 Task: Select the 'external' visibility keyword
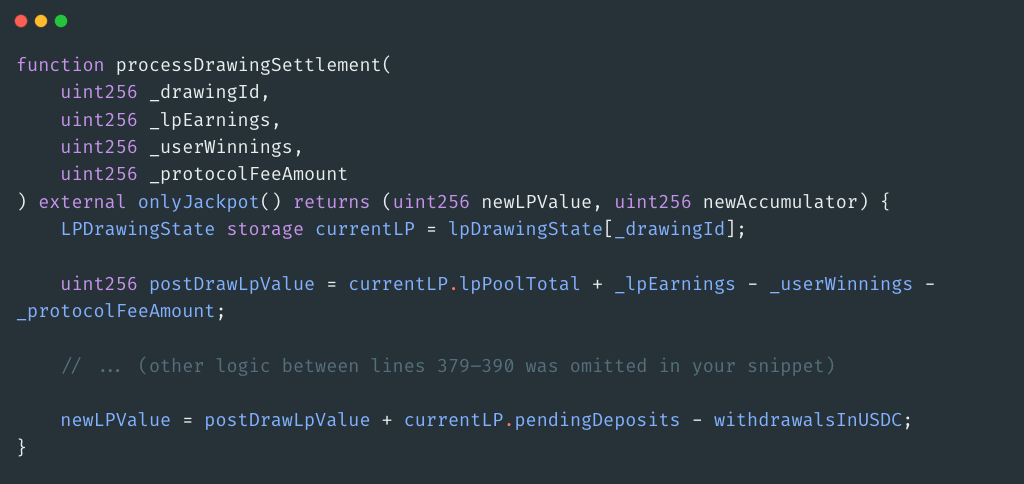coord(82,201)
